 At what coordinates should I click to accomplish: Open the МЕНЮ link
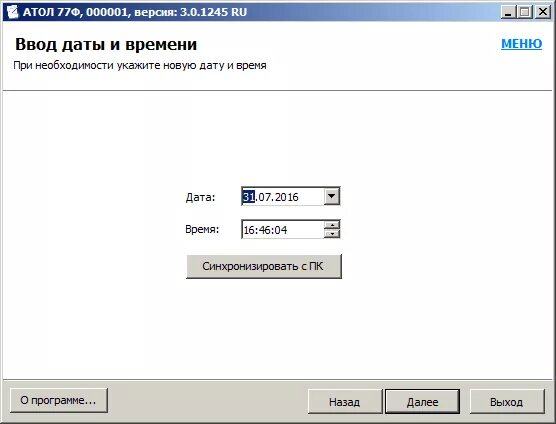(521, 44)
